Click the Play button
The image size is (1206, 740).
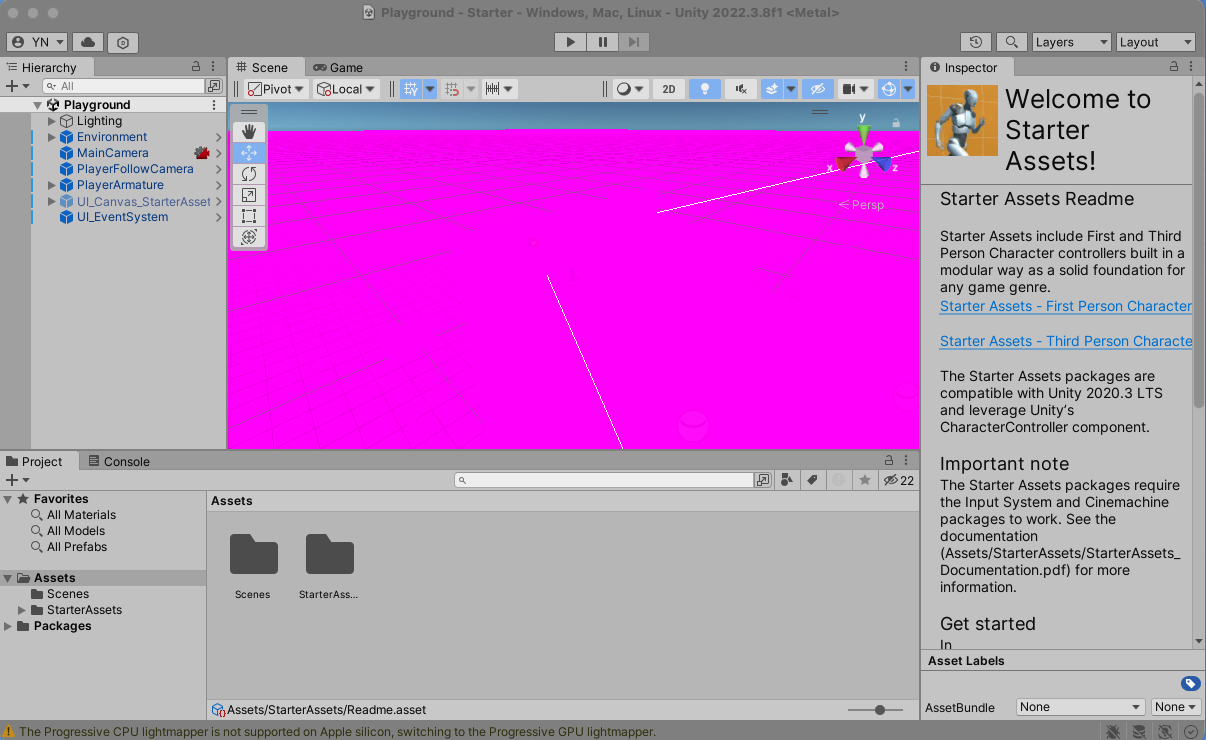[x=570, y=42]
